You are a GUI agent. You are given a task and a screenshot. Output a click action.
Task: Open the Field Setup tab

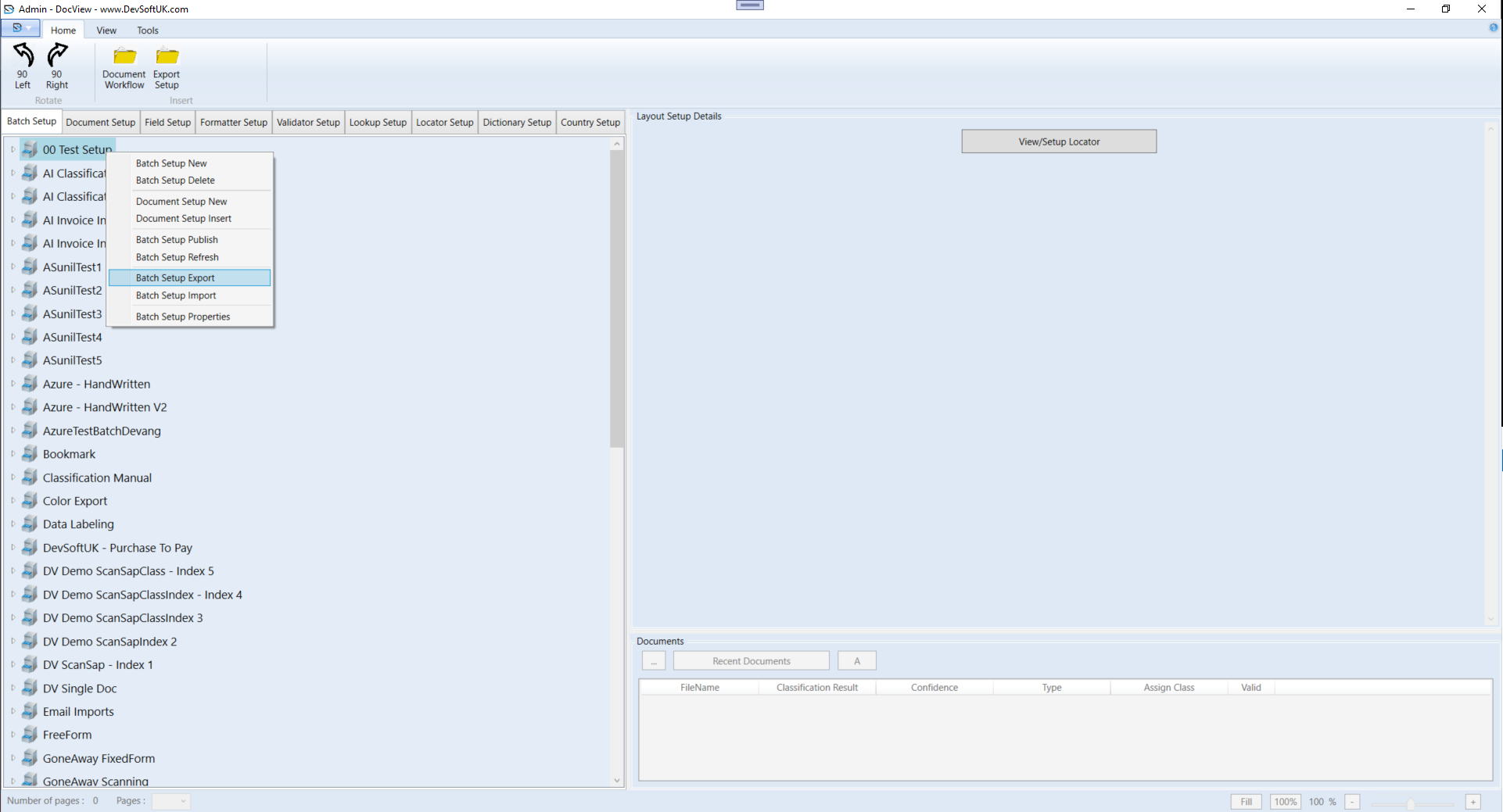[167, 123]
